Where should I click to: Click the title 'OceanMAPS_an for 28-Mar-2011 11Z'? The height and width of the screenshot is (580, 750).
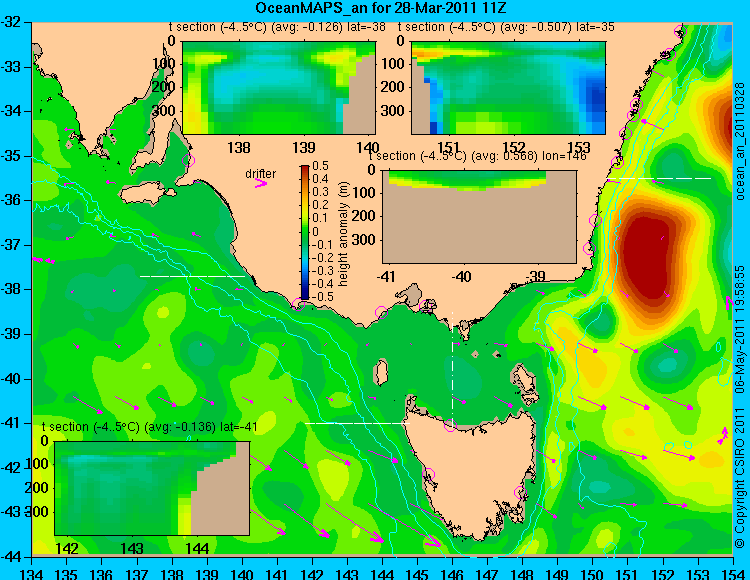point(380,8)
